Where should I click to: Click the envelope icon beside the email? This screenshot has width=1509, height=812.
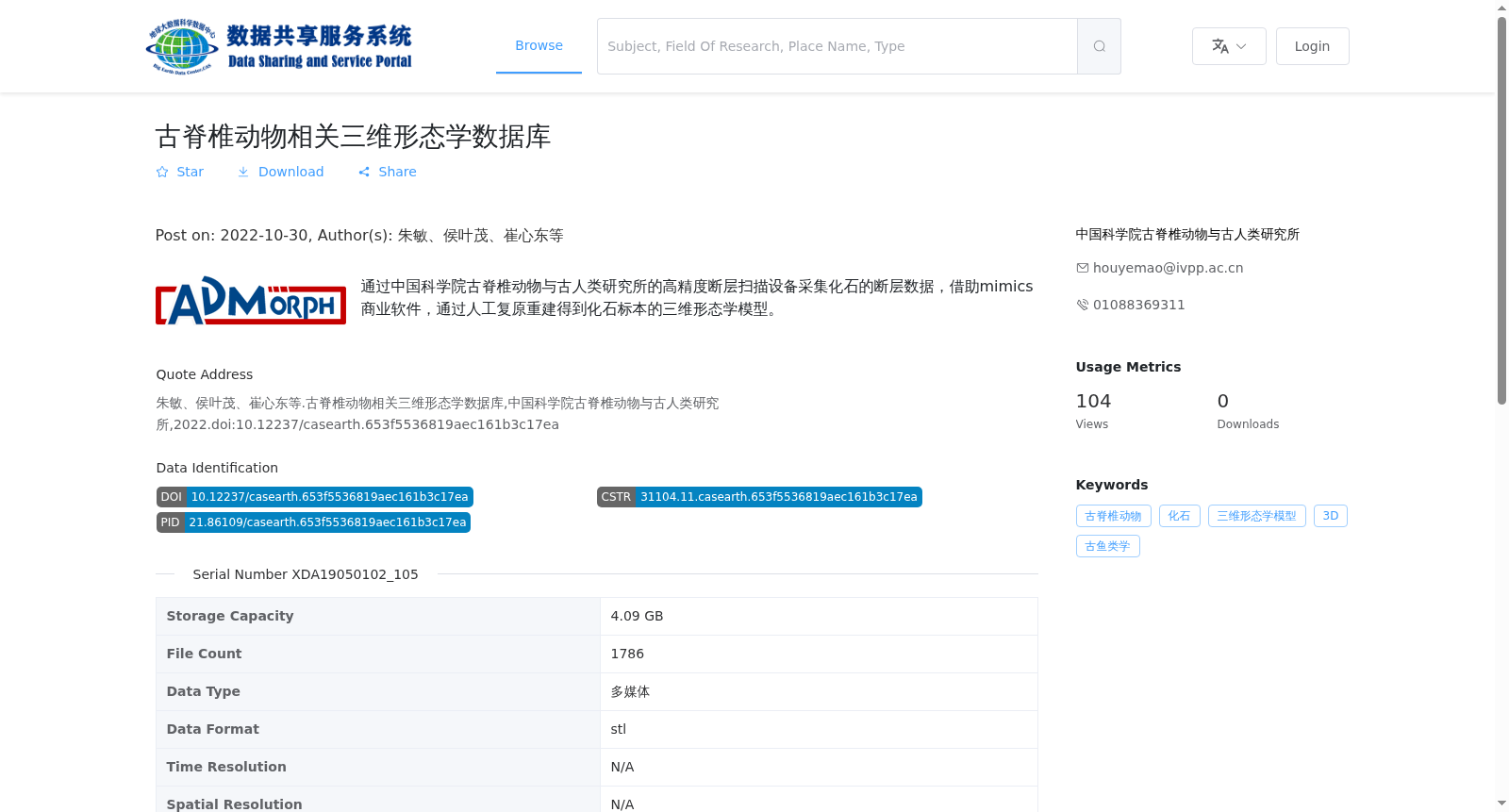point(1083,268)
